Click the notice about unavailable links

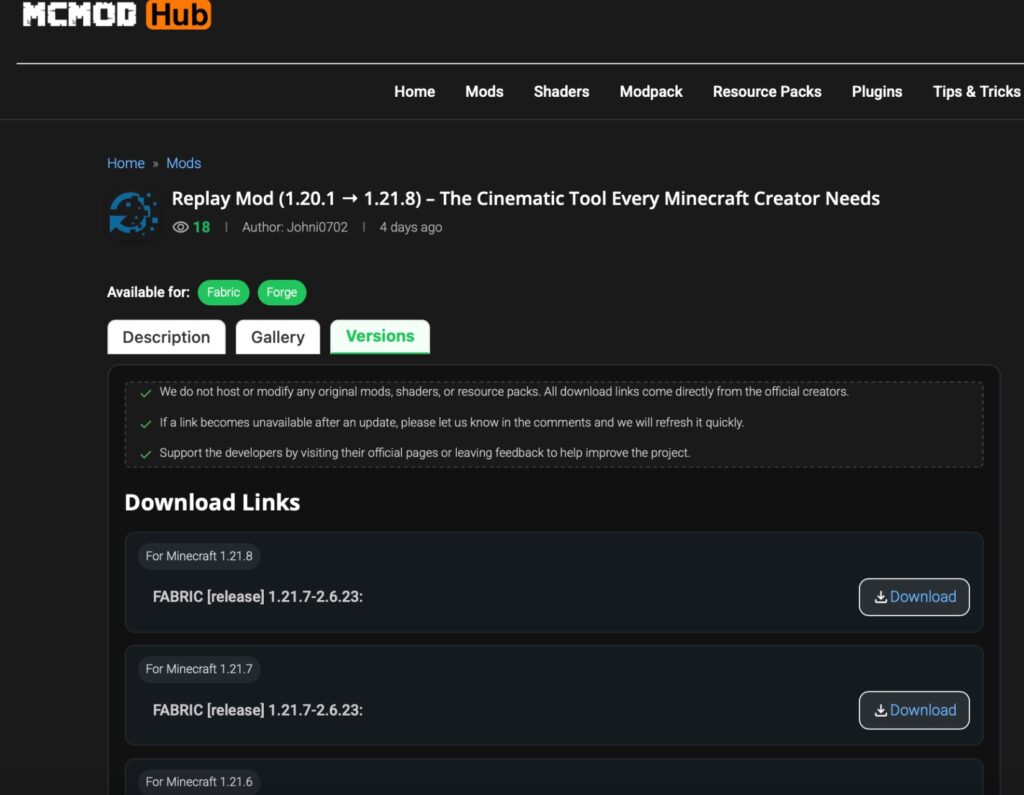[x=451, y=423]
